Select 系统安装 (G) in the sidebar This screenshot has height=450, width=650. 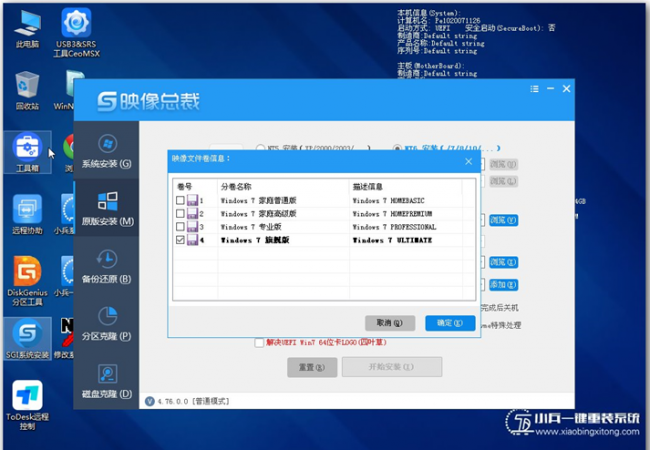(107, 151)
